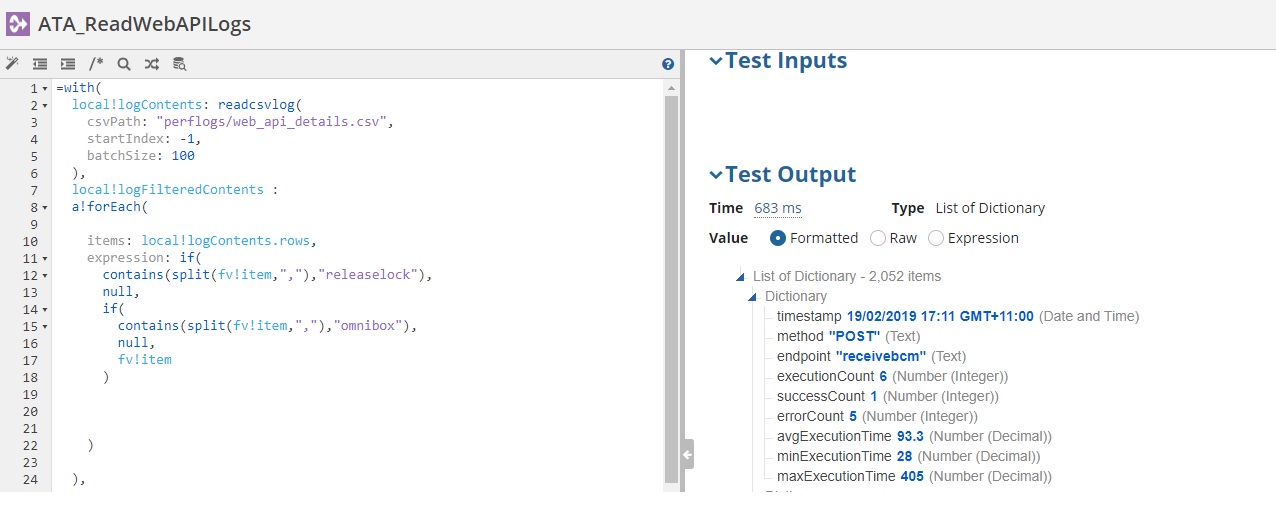1276x511 pixels.
Task: Collapse the Test Inputs section
Action: (715, 61)
